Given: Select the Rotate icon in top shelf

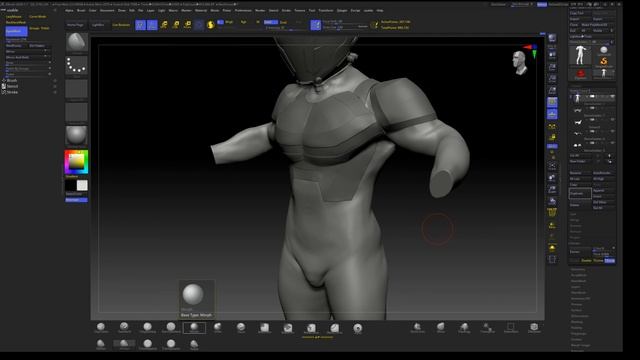Looking at the screenshot, I should pos(188,25).
